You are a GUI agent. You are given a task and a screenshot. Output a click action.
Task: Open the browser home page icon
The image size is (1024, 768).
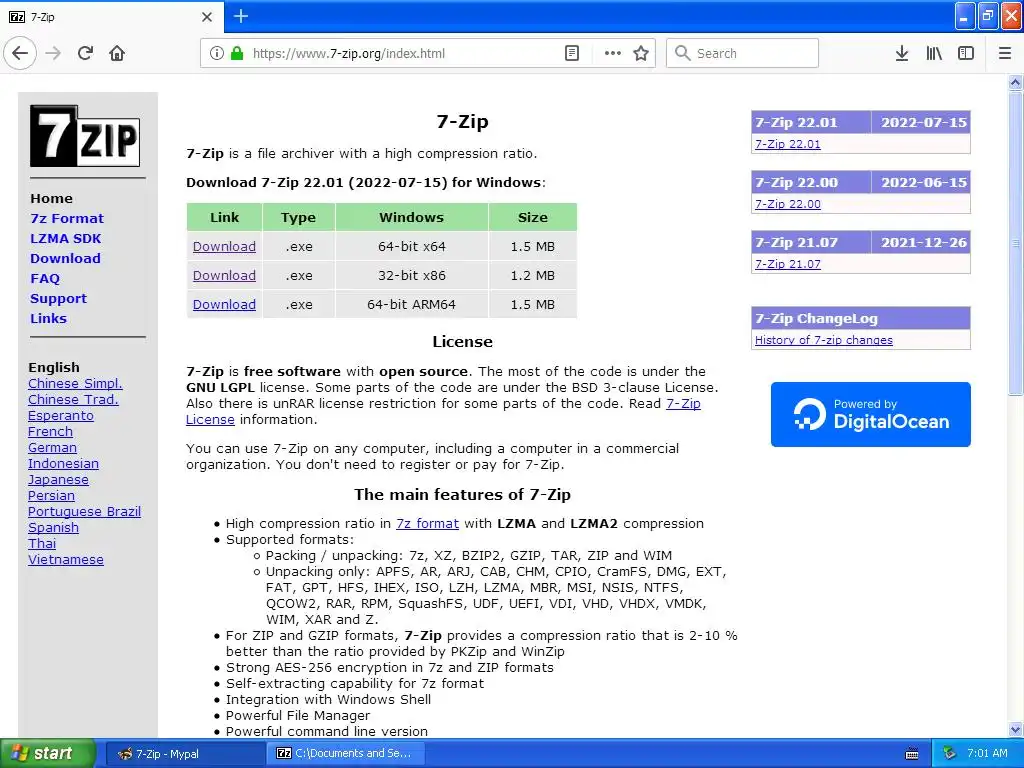pos(117,53)
